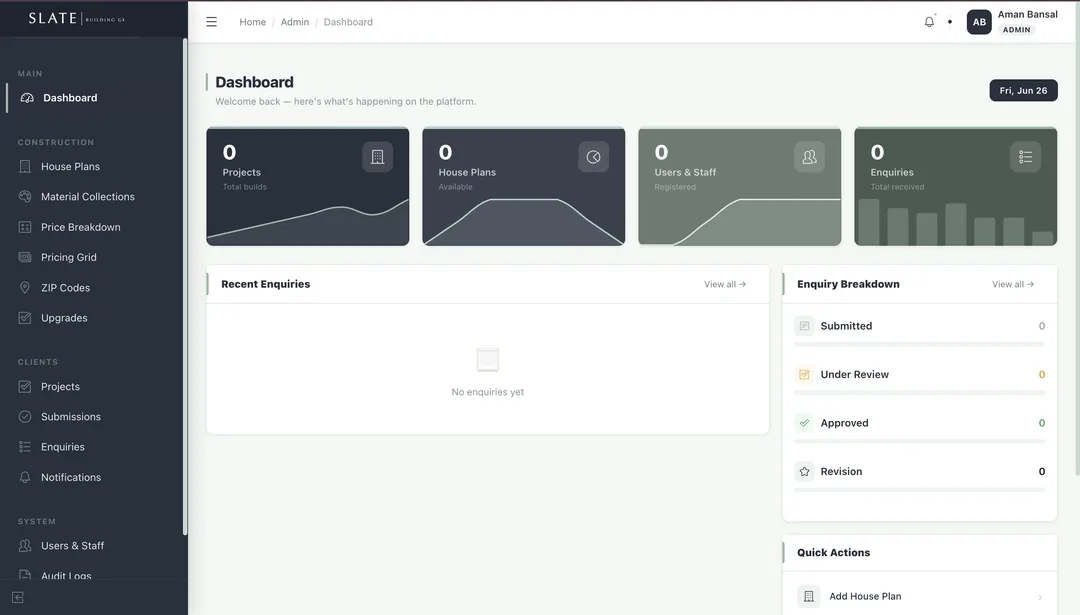Screen dimensions: 1080x615
Task: Click the Submissions check-circle icon
Action: pos(25,417)
